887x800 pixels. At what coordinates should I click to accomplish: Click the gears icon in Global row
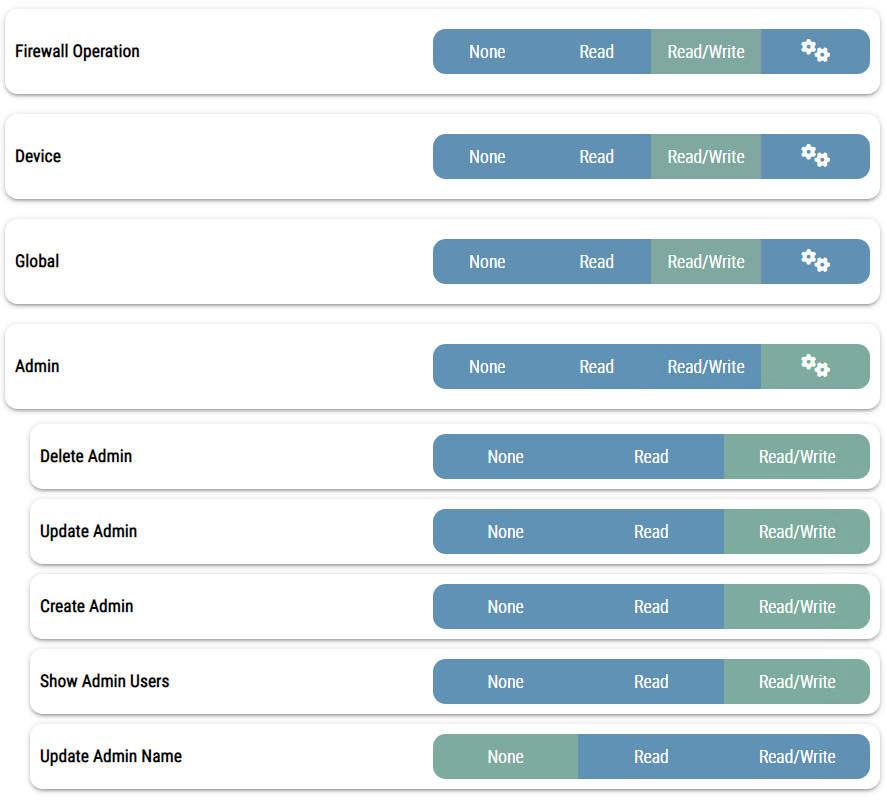815,261
